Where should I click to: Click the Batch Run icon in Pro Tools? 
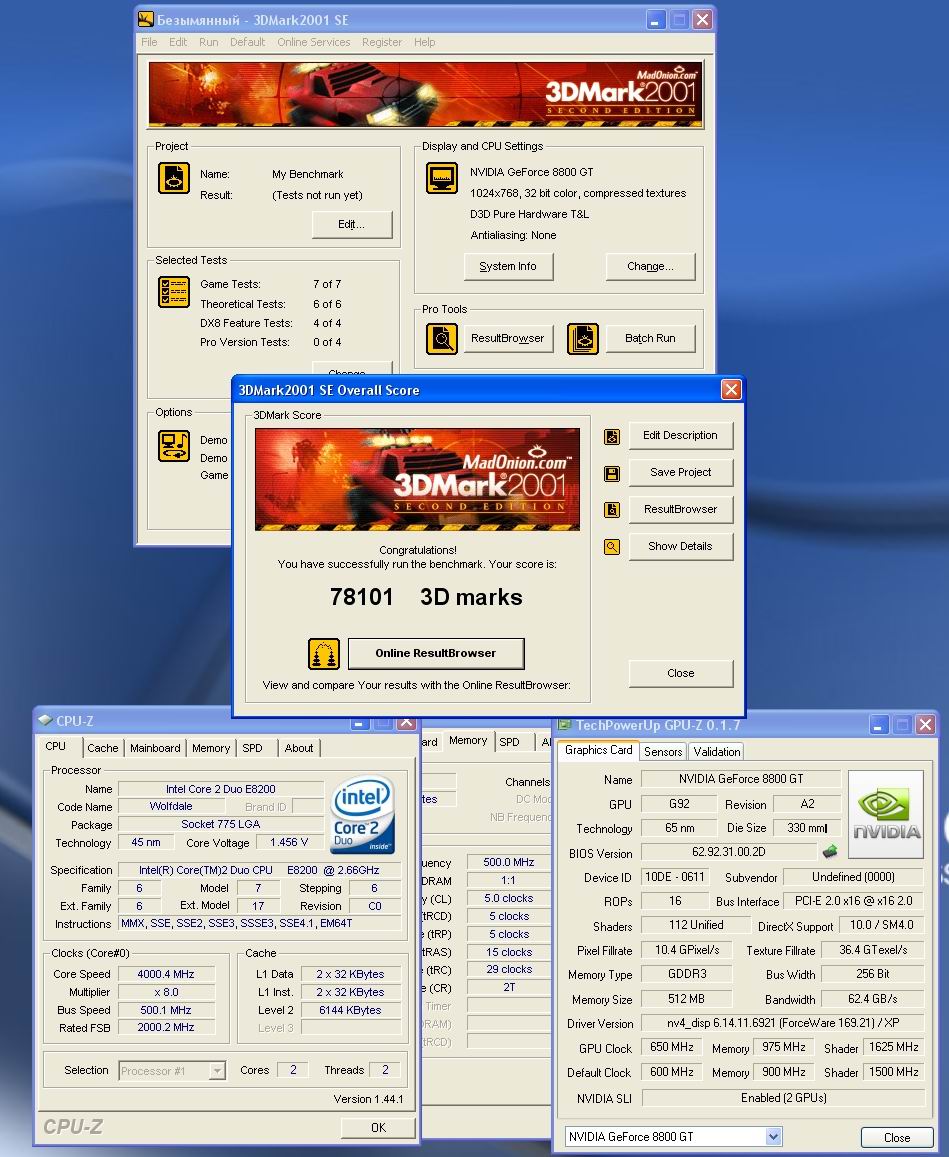[583, 339]
